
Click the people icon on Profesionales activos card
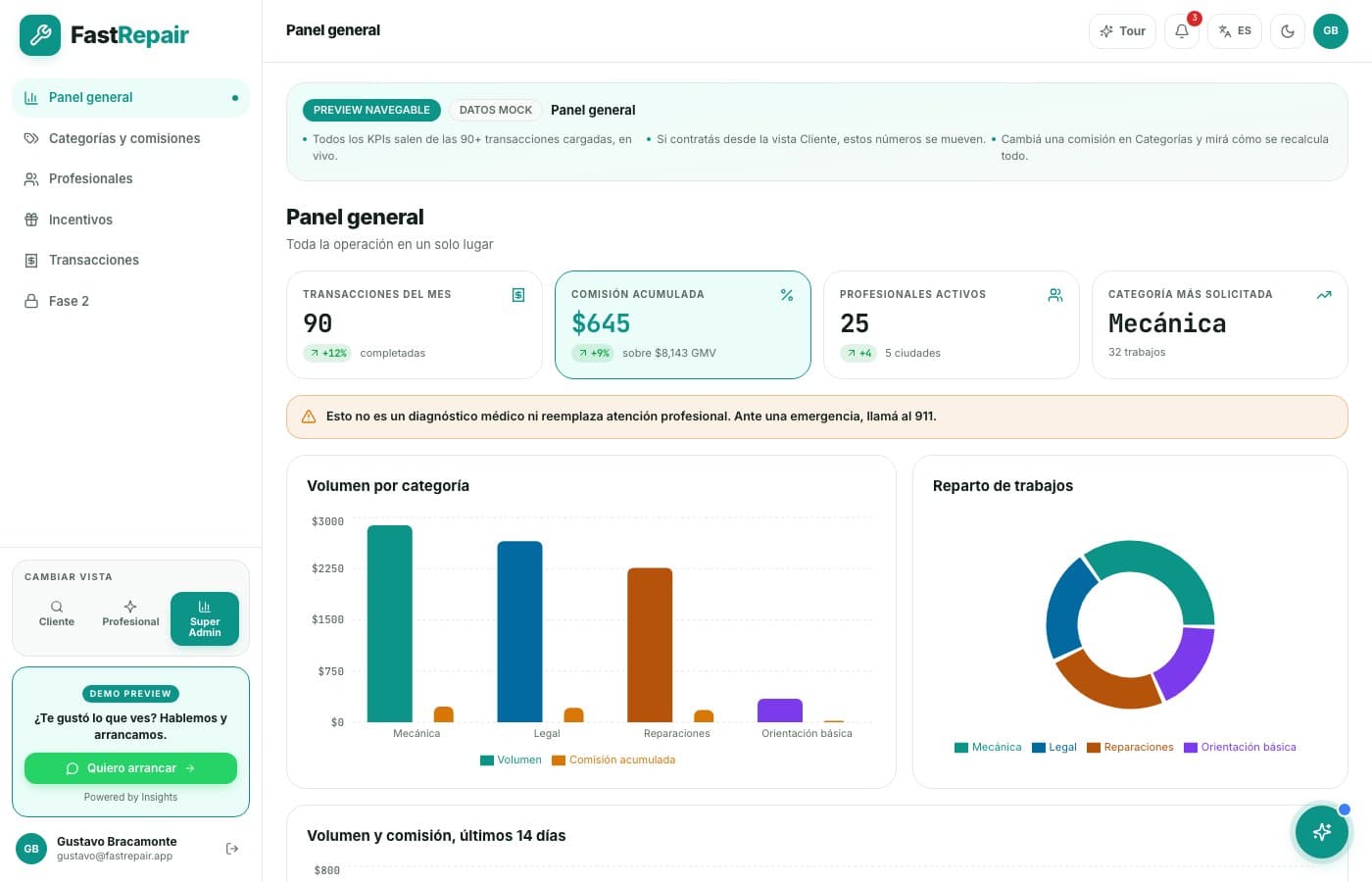[1055, 295]
